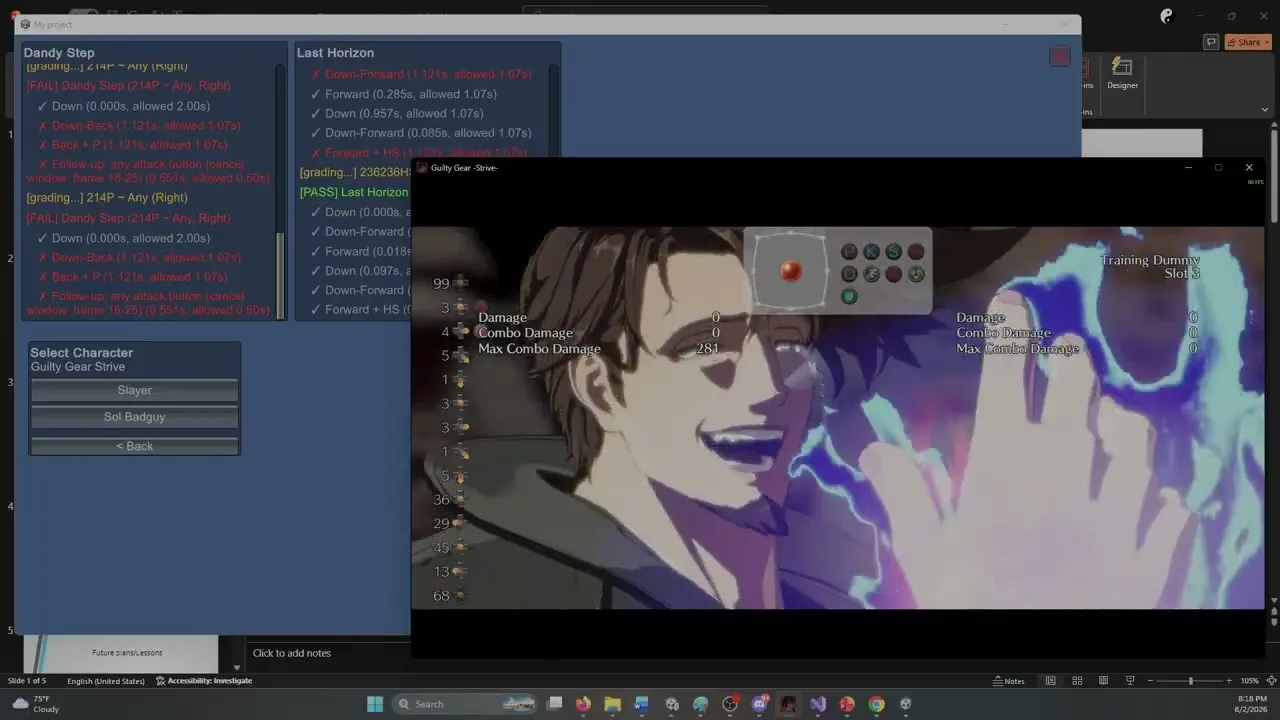The width and height of the screenshot is (1280, 720).
Task: Switch to Normal view in PowerPoint
Action: pos(1050,681)
